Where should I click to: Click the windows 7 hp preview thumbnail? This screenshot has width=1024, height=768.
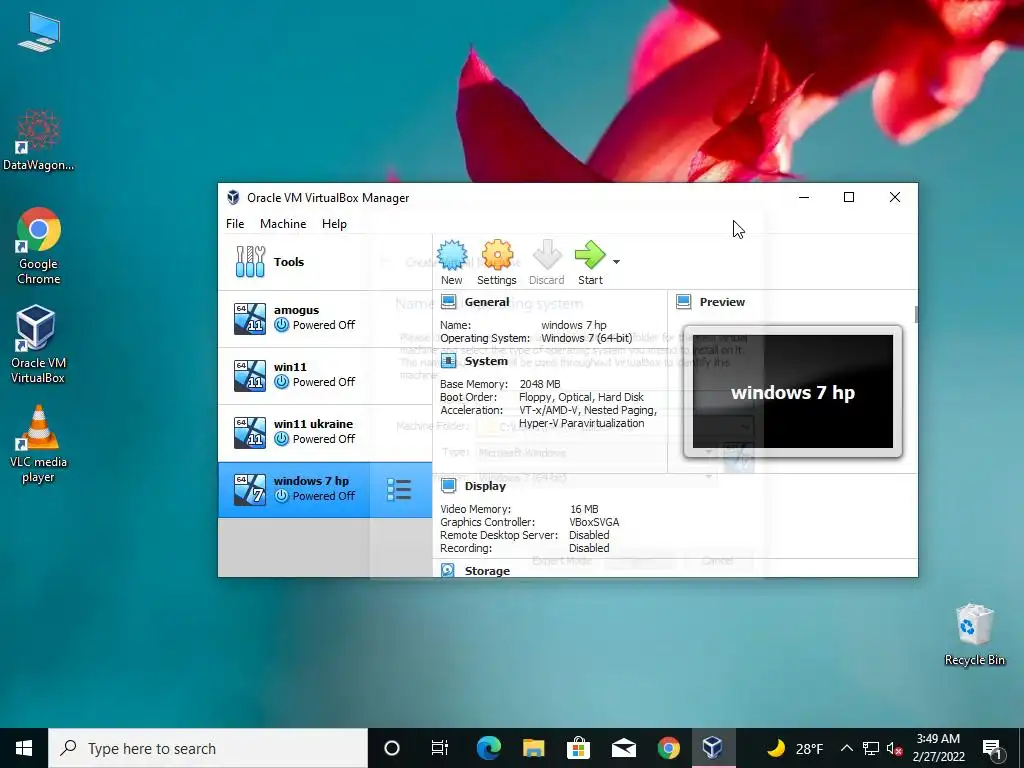793,392
